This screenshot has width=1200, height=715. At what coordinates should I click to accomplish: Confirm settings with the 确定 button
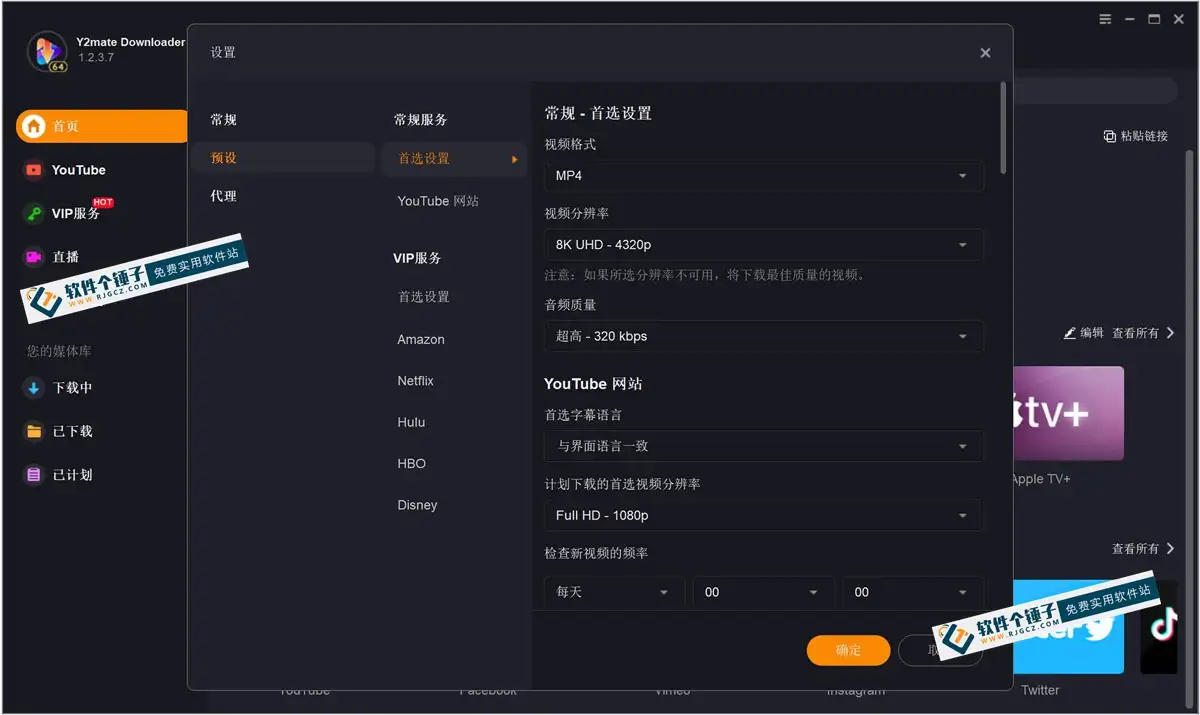coord(848,650)
